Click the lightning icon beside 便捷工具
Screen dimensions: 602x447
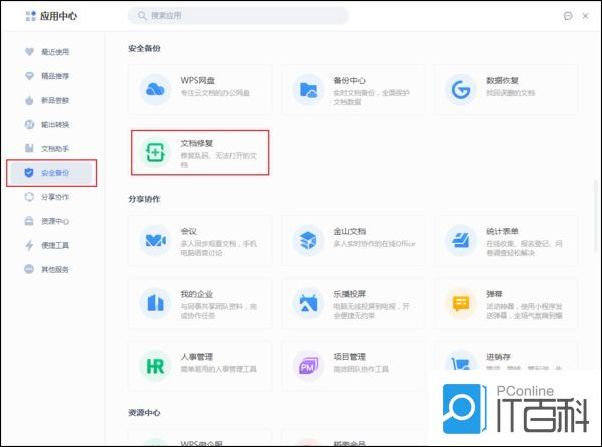pos(29,245)
